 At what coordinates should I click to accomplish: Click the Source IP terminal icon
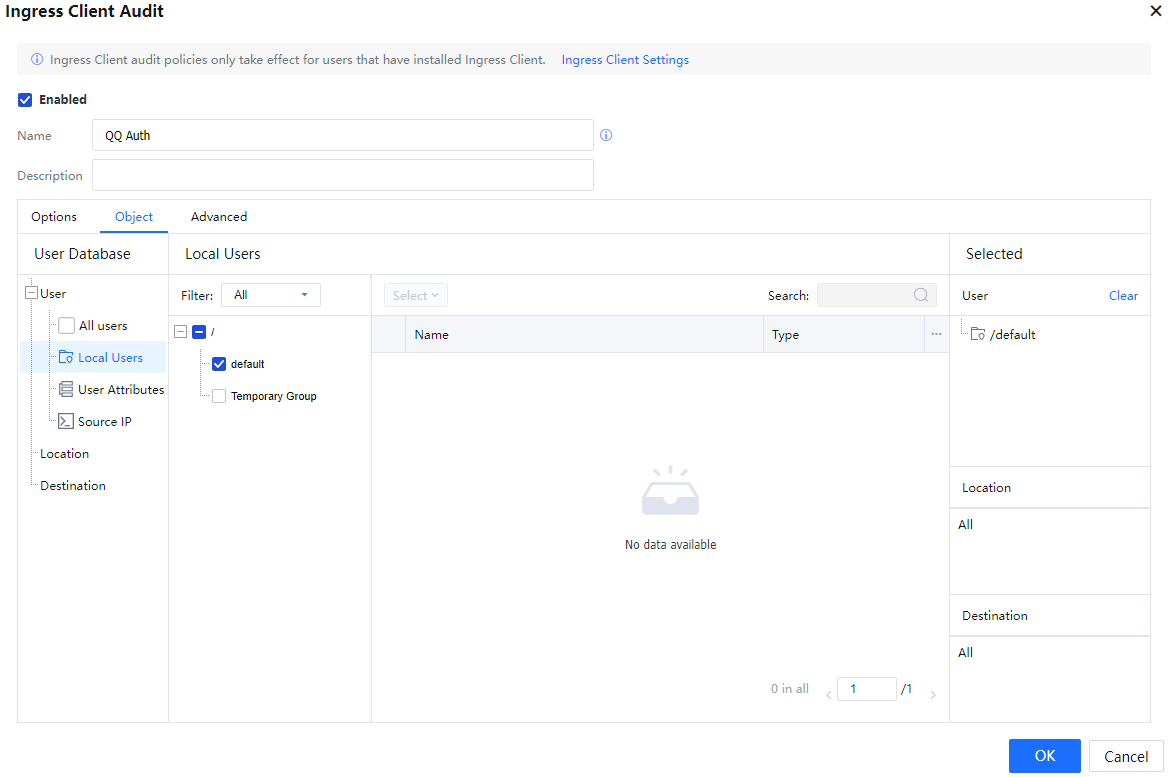66,422
